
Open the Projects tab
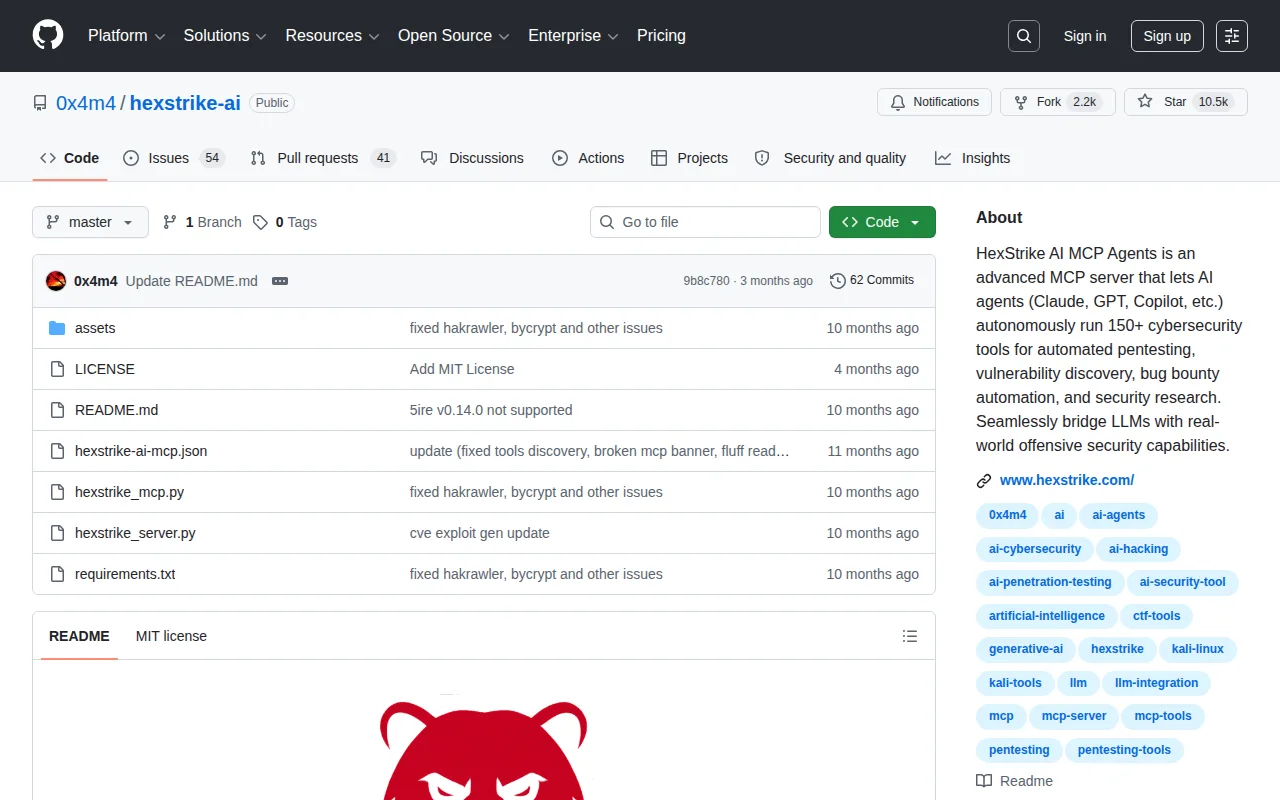(x=689, y=158)
